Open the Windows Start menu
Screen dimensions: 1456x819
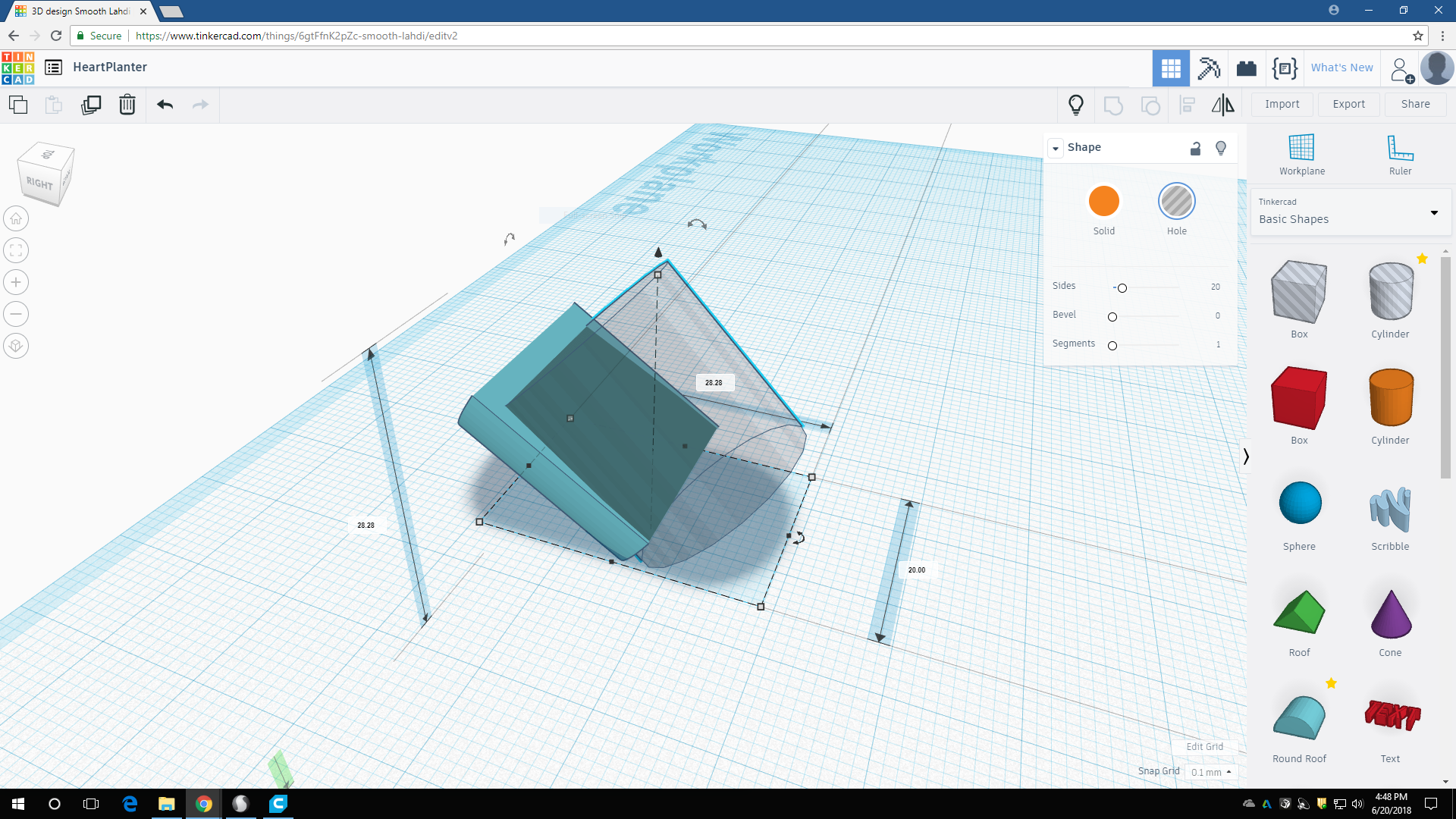coord(18,804)
